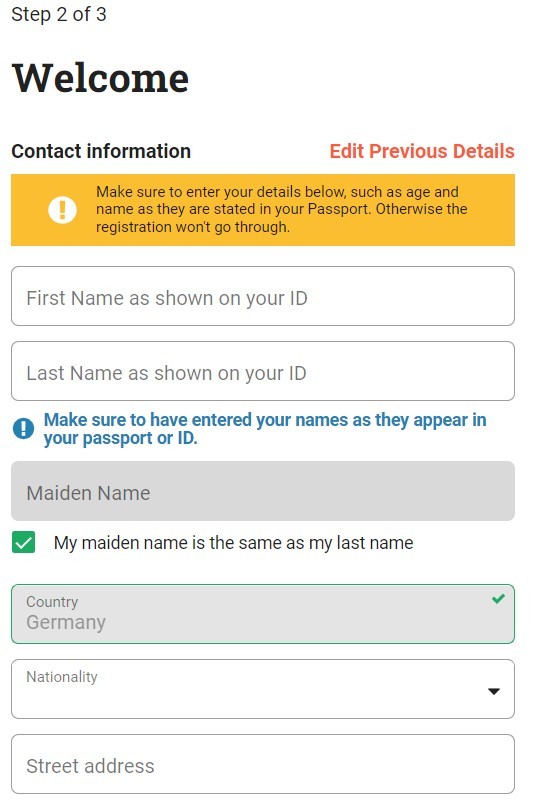Open the Nationality dropdown arrow
542x804 pixels.
494,691
